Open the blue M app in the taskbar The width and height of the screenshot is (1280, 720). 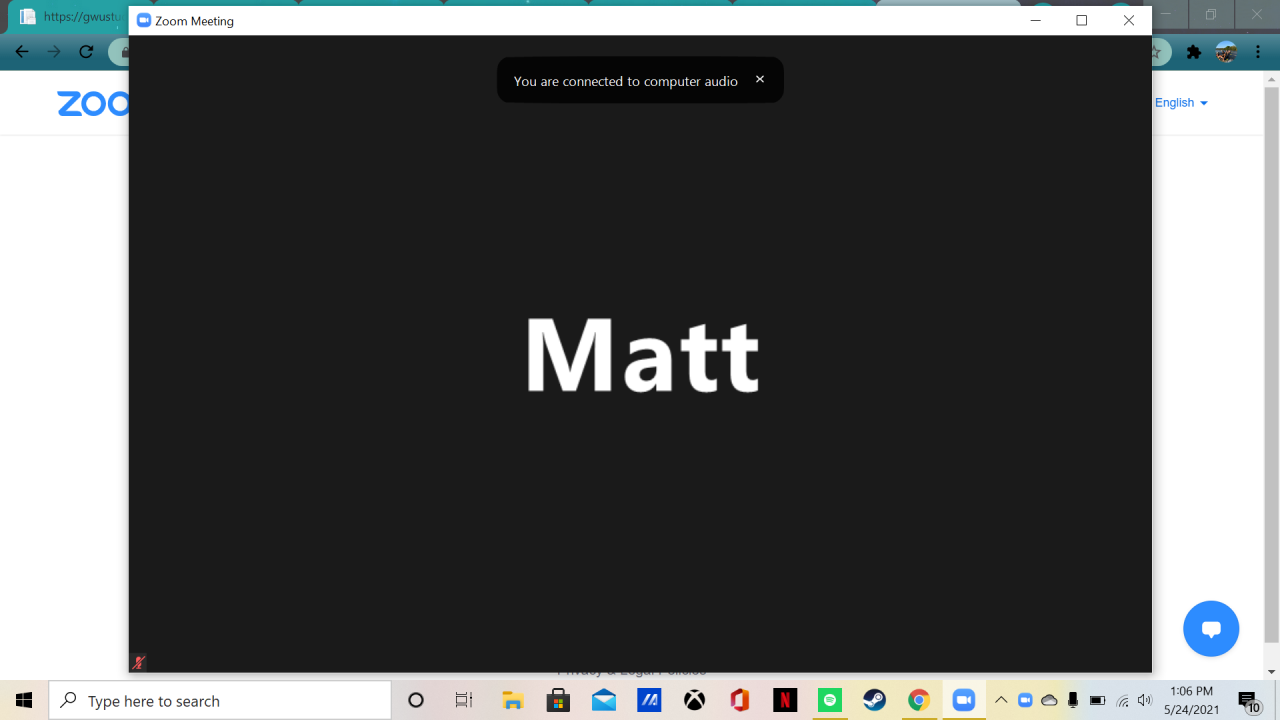point(650,700)
